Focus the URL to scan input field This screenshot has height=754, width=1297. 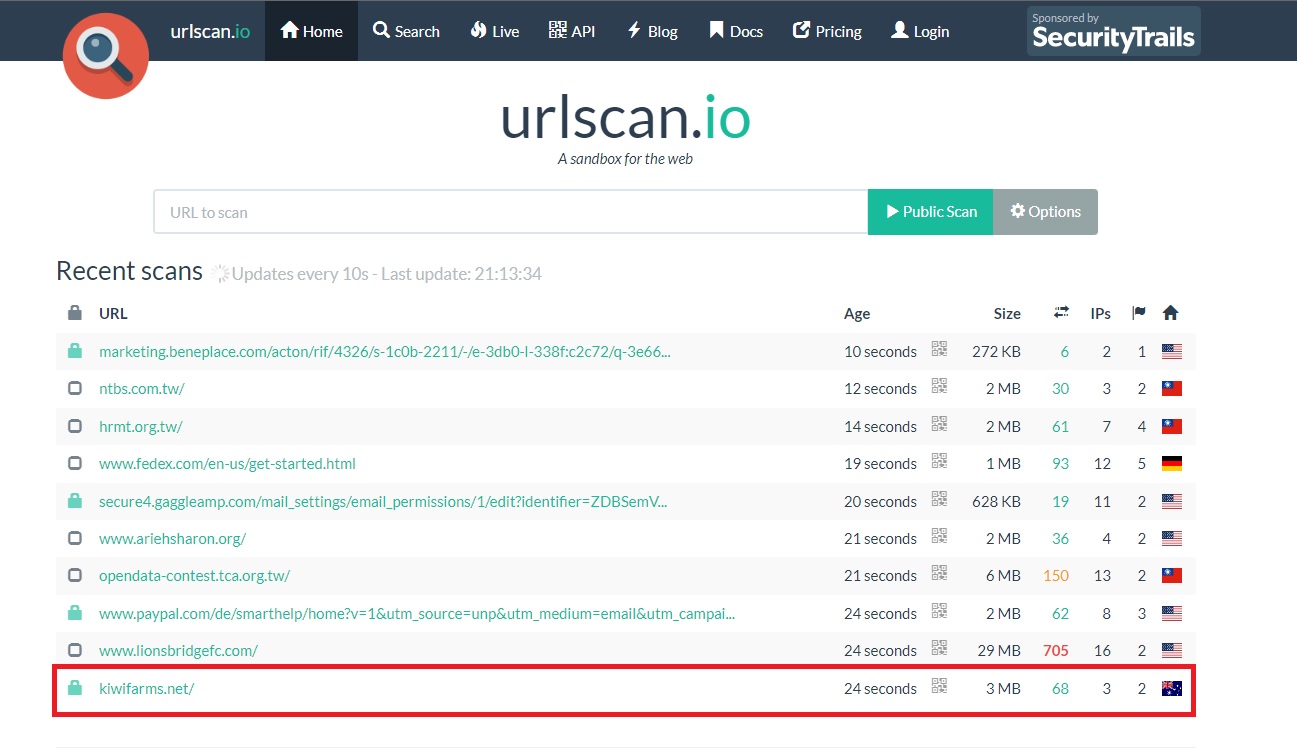511,212
